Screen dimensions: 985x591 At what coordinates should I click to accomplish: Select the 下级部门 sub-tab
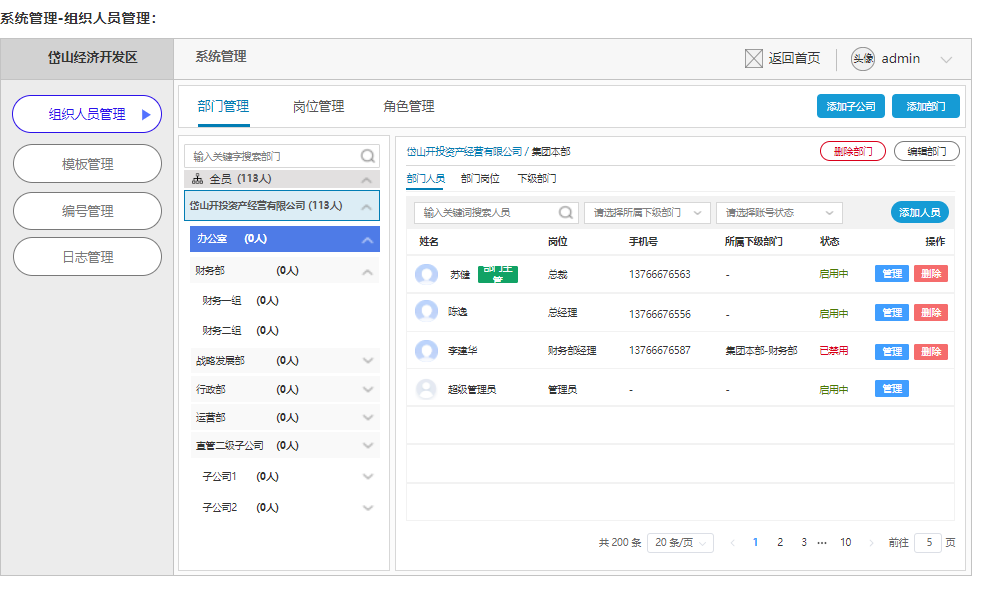pyautogui.click(x=536, y=178)
